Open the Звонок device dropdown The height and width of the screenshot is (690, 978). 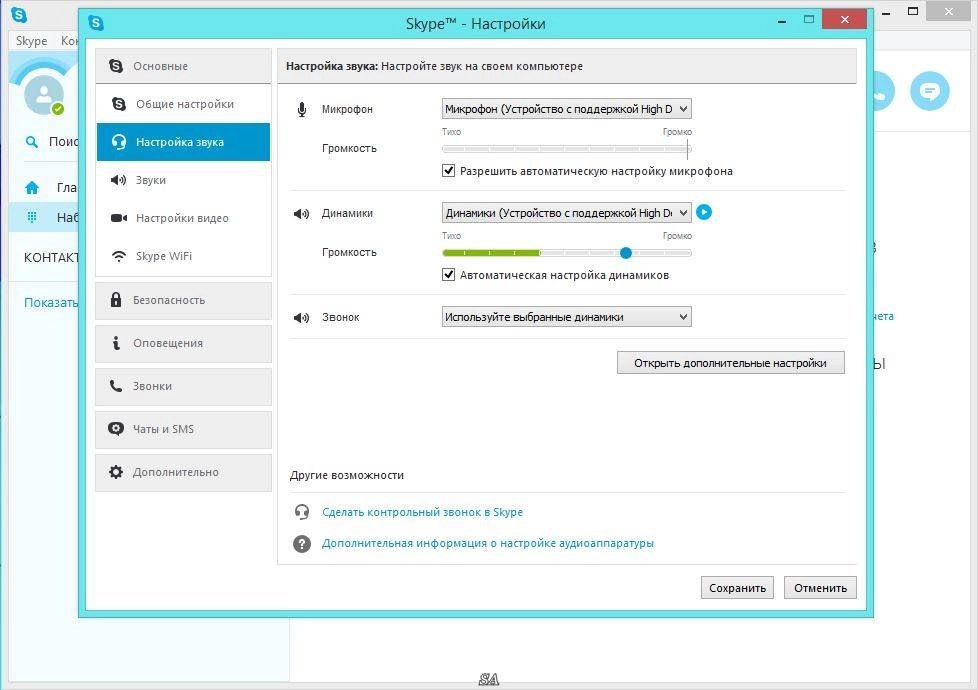tap(566, 317)
